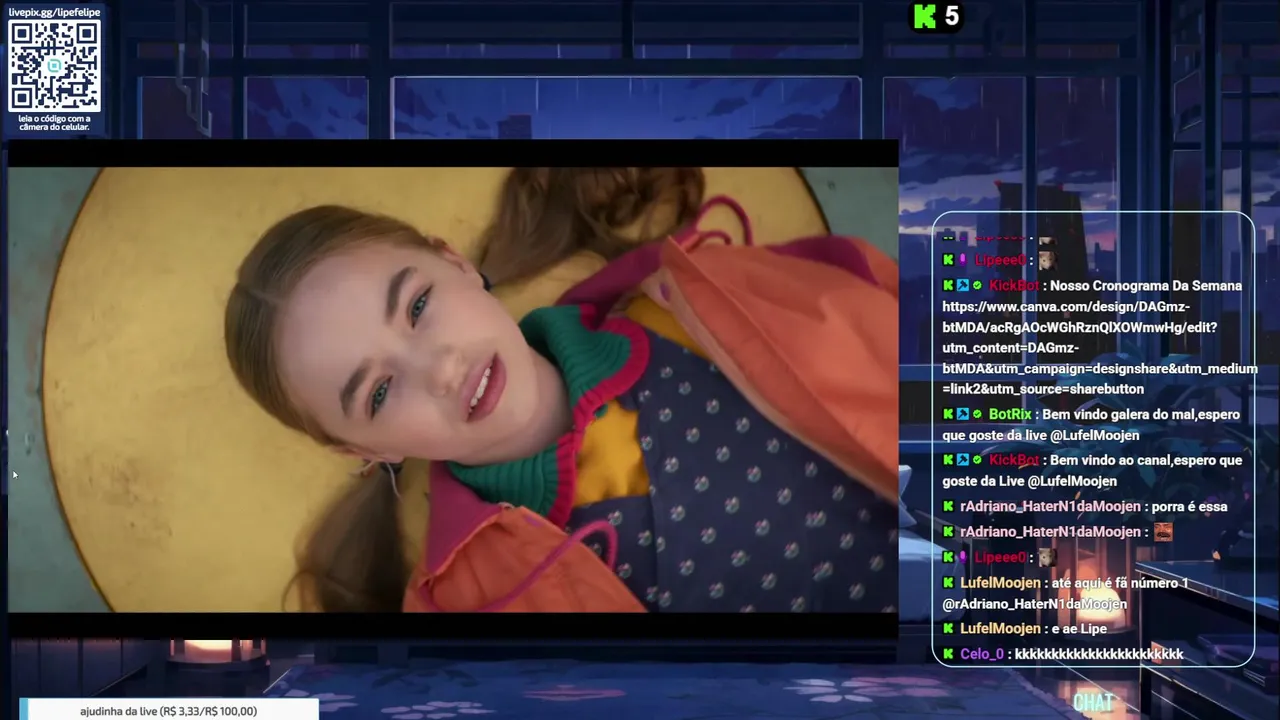Click the Kick badge beside Celo_0
1280x720 pixels.
(x=948, y=654)
